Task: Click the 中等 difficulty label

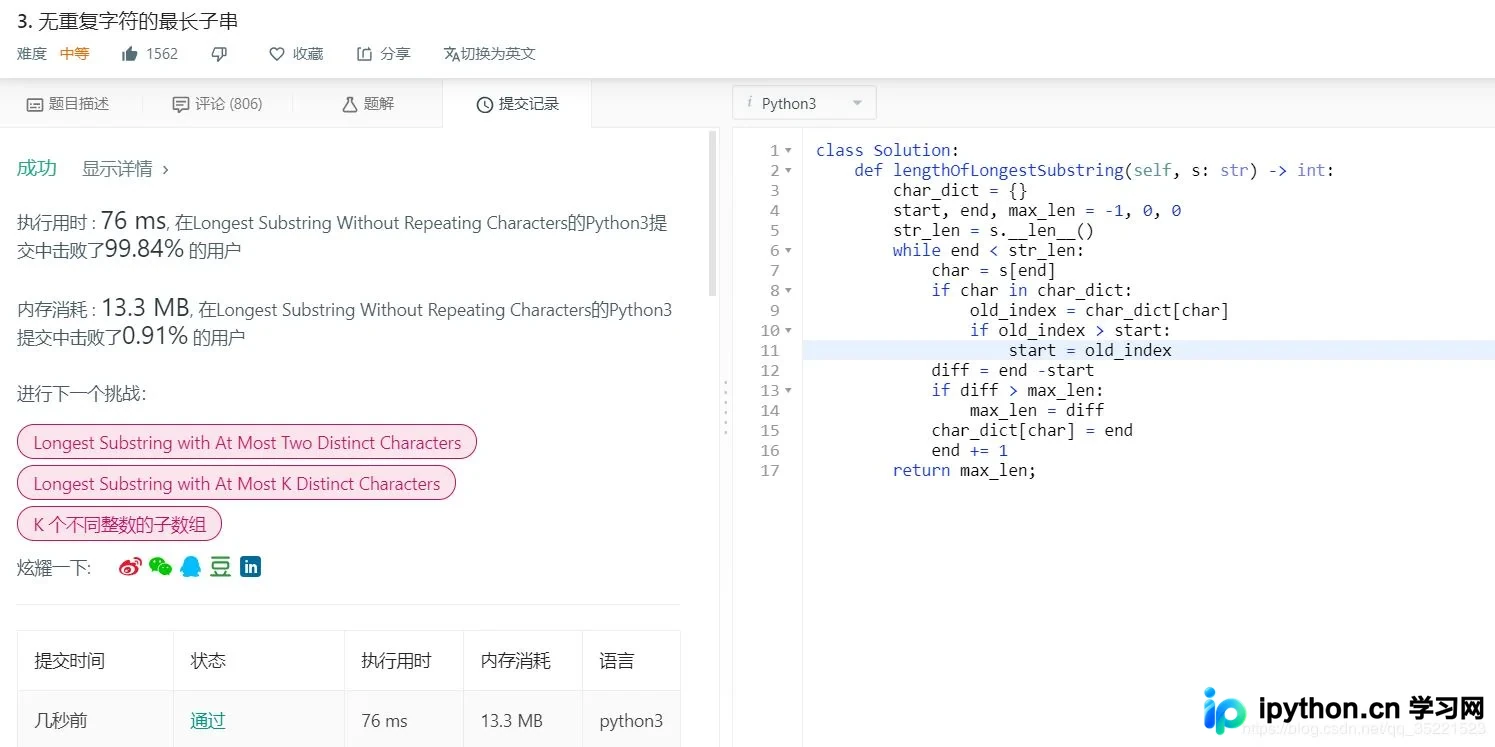Action: (74, 54)
